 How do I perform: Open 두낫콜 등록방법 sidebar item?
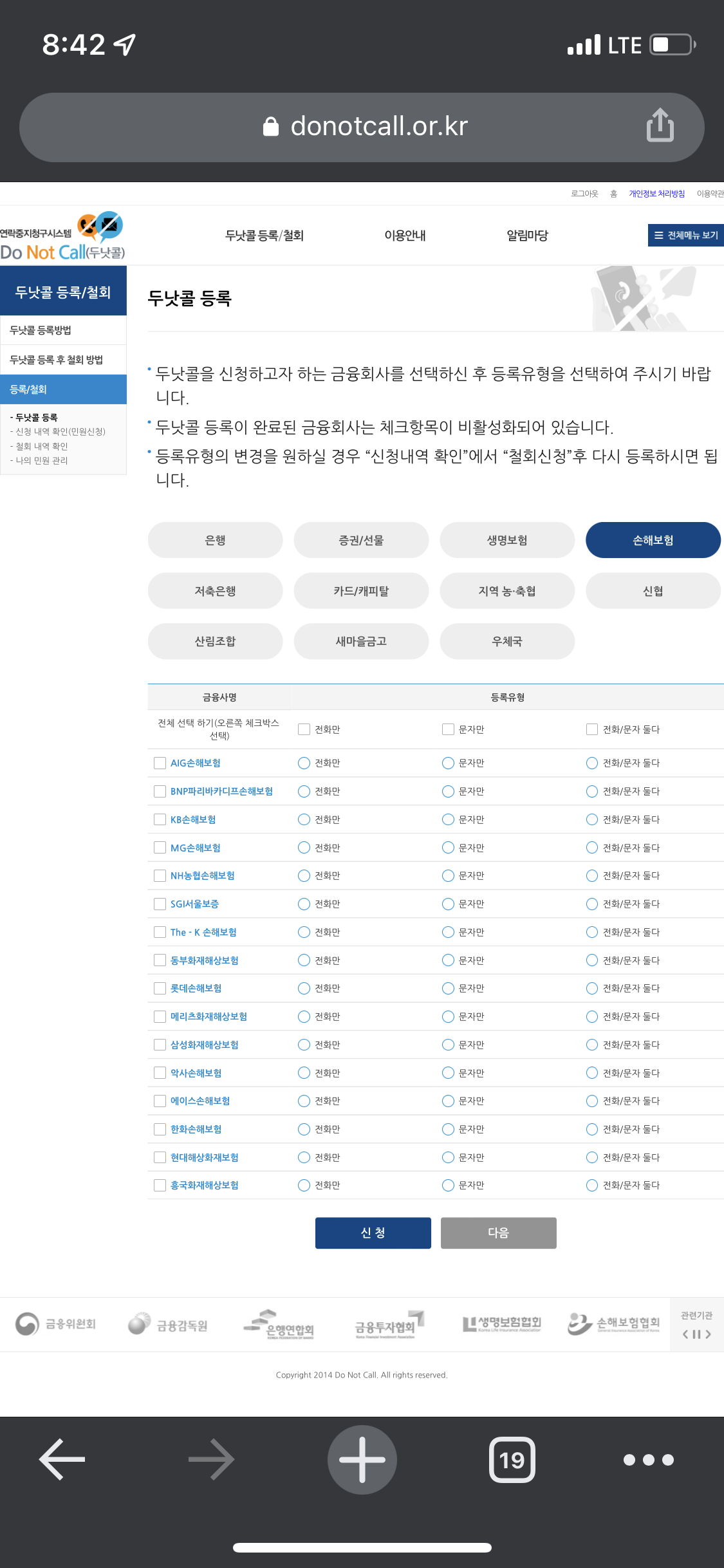pyautogui.click(x=63, y=330)
